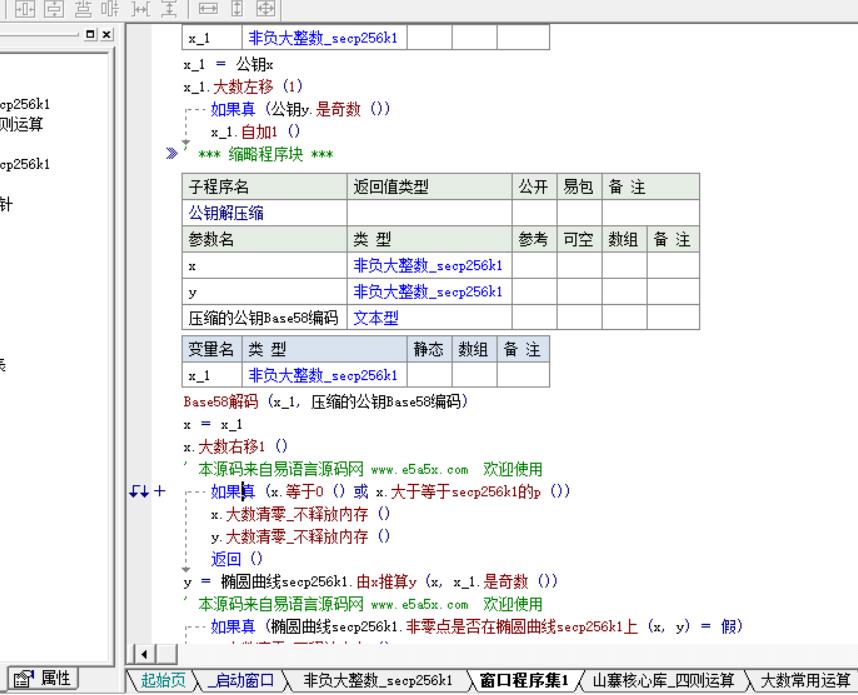Open the 属性 panel tab
This screenshot has height=695, width=858.
point(45,679)
